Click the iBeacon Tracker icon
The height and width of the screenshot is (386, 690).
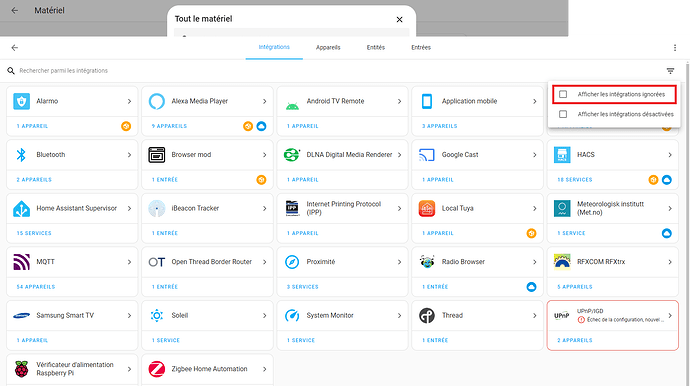pyautogui.click(x=157, y=209)
